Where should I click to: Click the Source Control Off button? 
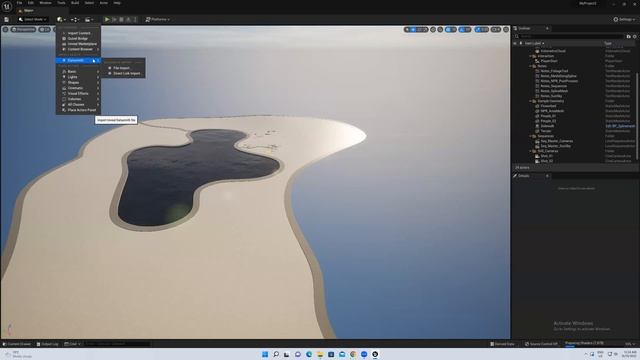[x=541, y=344]
